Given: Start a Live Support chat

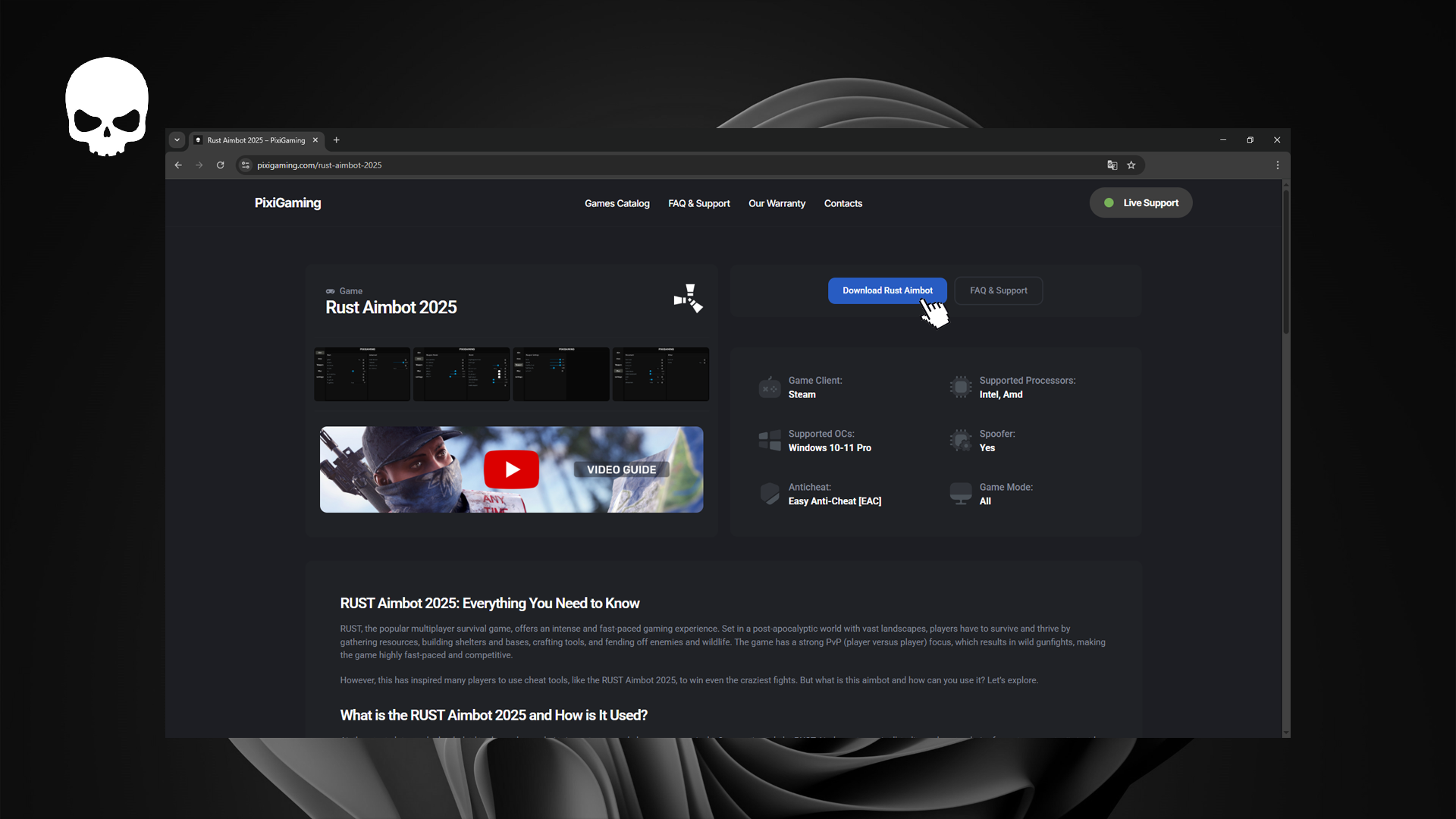Looking at the screenshot, I should click(1141, 203).
